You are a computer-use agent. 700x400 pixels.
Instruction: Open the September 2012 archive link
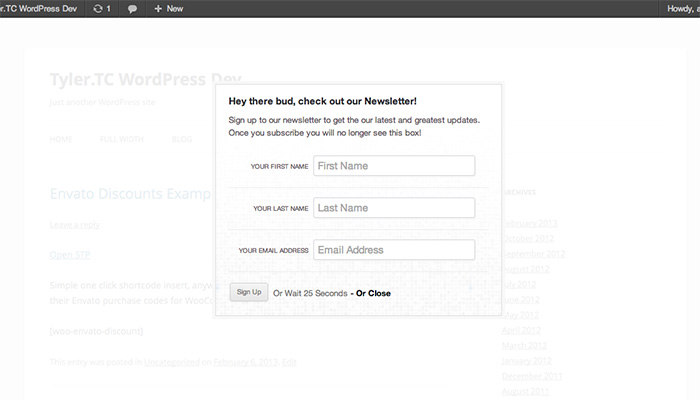[533, 254]
